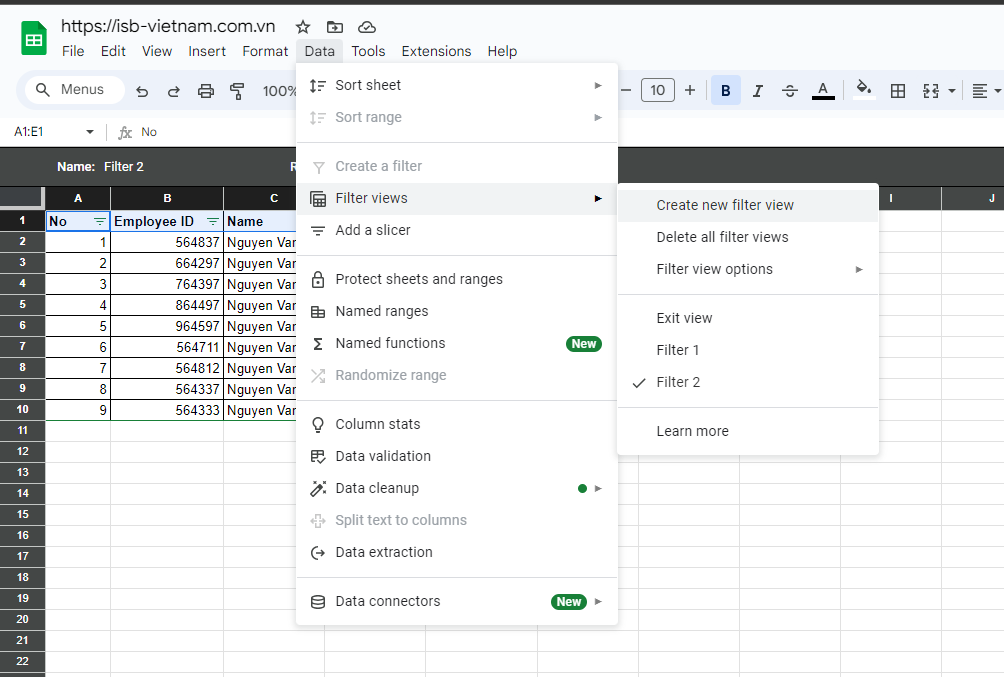This screenshot has height=677, width=1004.
Task: Toggle italic formatting button
Action: point(758,91)
